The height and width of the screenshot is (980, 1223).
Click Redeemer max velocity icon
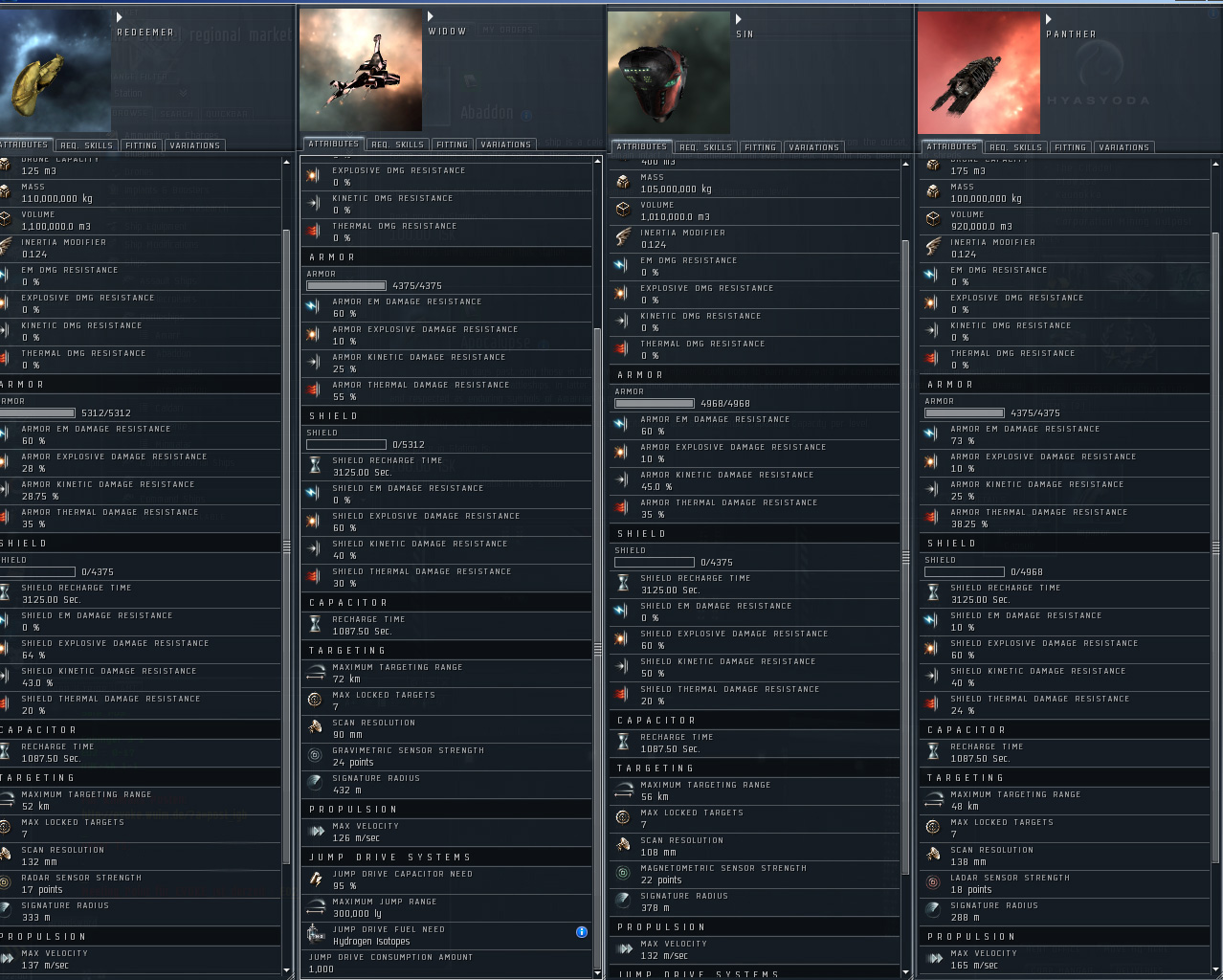[x=6, y=959]
